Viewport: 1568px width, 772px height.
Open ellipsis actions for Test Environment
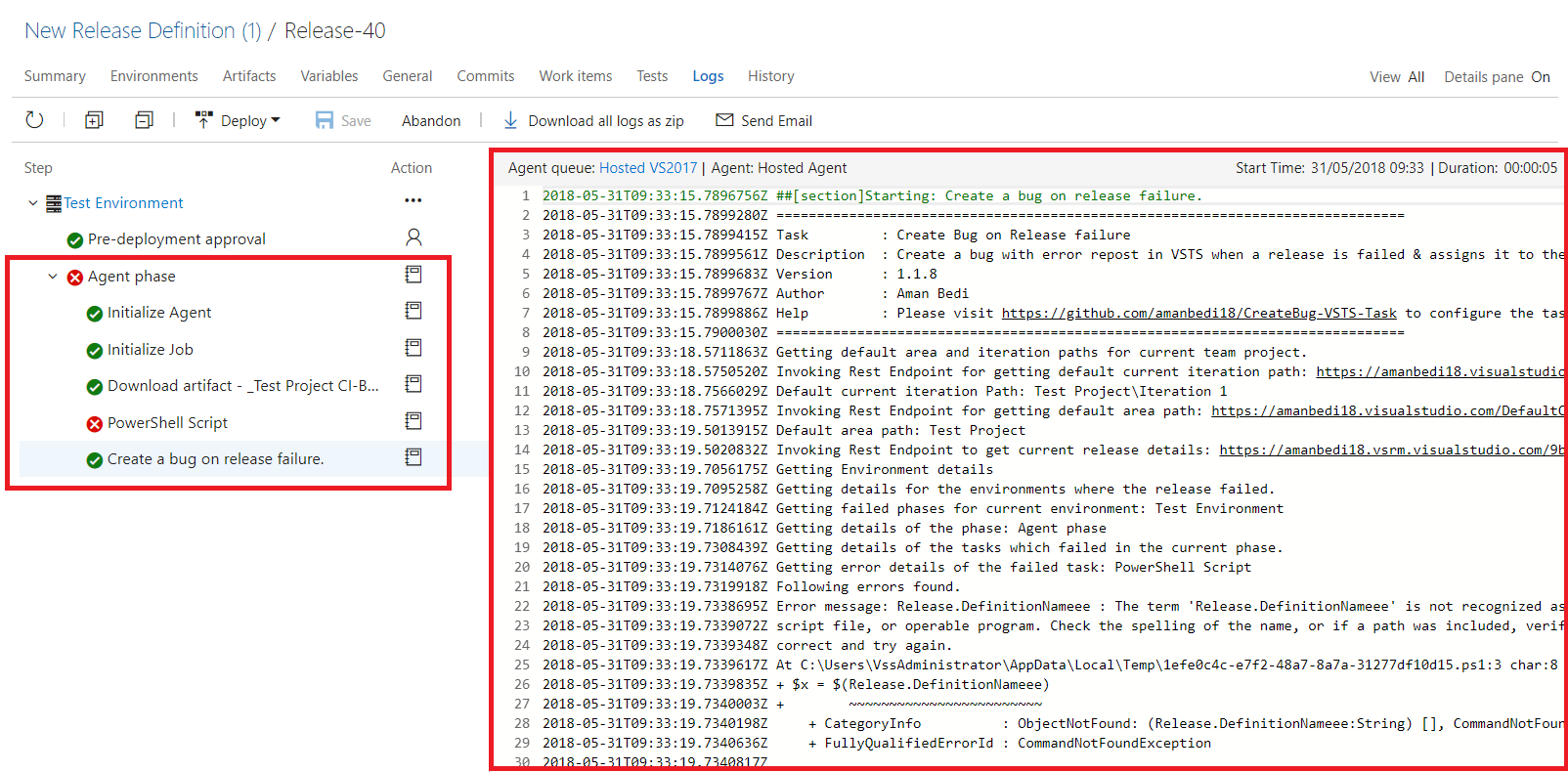(414, 200)
